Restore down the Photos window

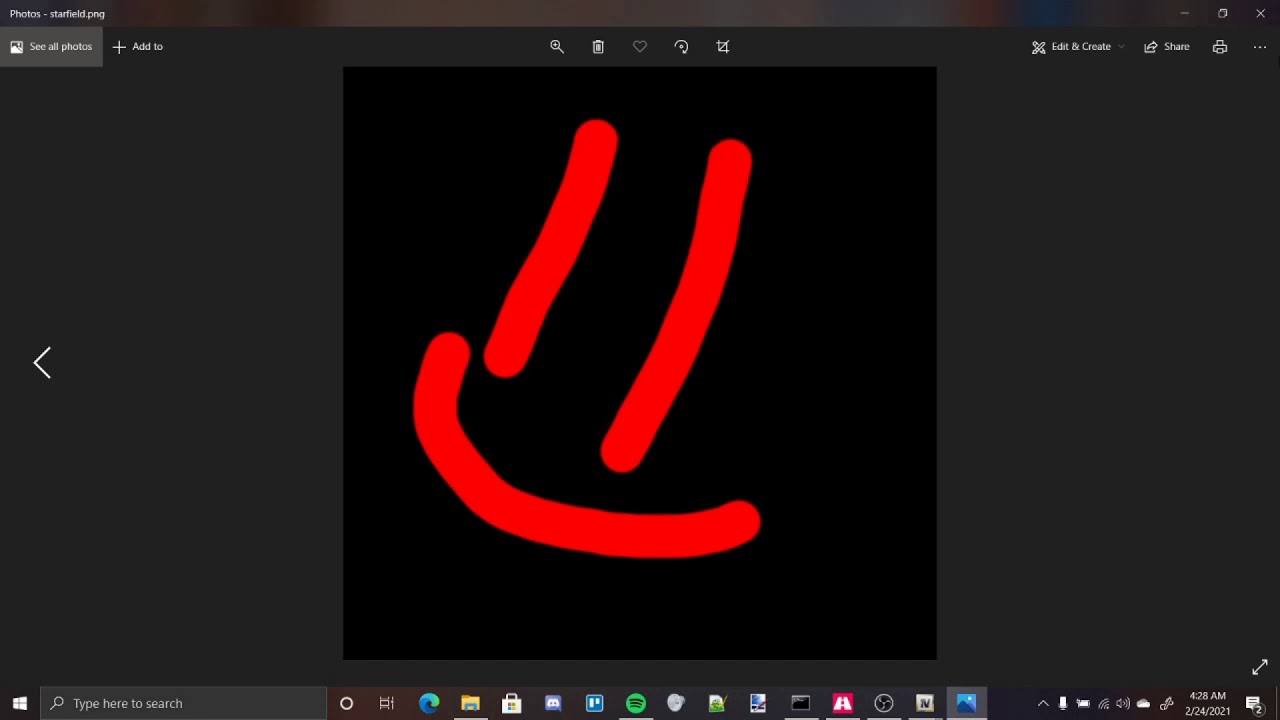click(x=1222, y=13)
